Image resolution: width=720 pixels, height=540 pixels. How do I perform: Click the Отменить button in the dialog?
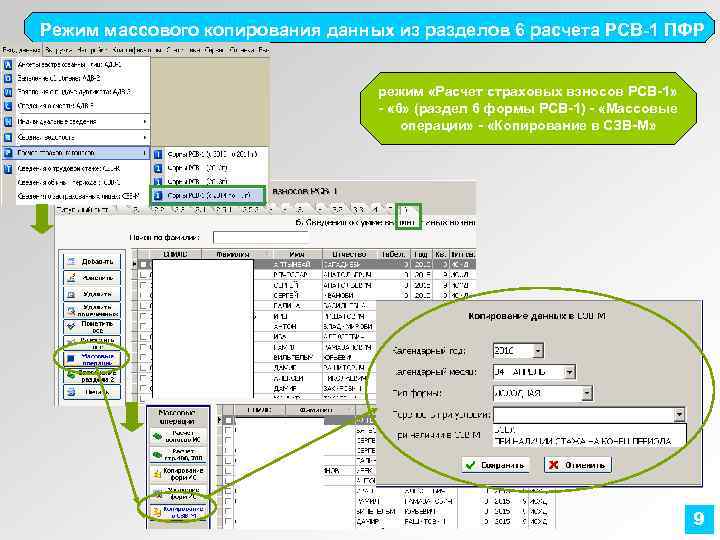coord(578,465)
